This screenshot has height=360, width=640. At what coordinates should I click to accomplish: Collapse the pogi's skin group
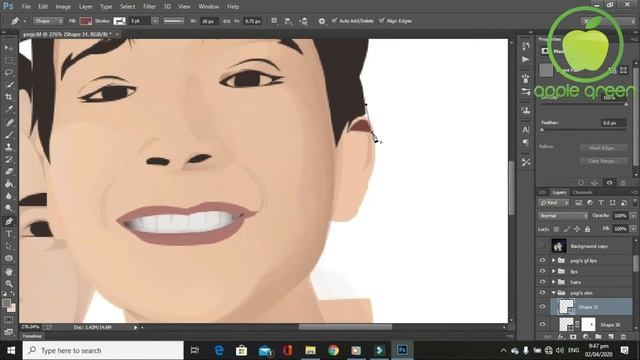[553, 293]
